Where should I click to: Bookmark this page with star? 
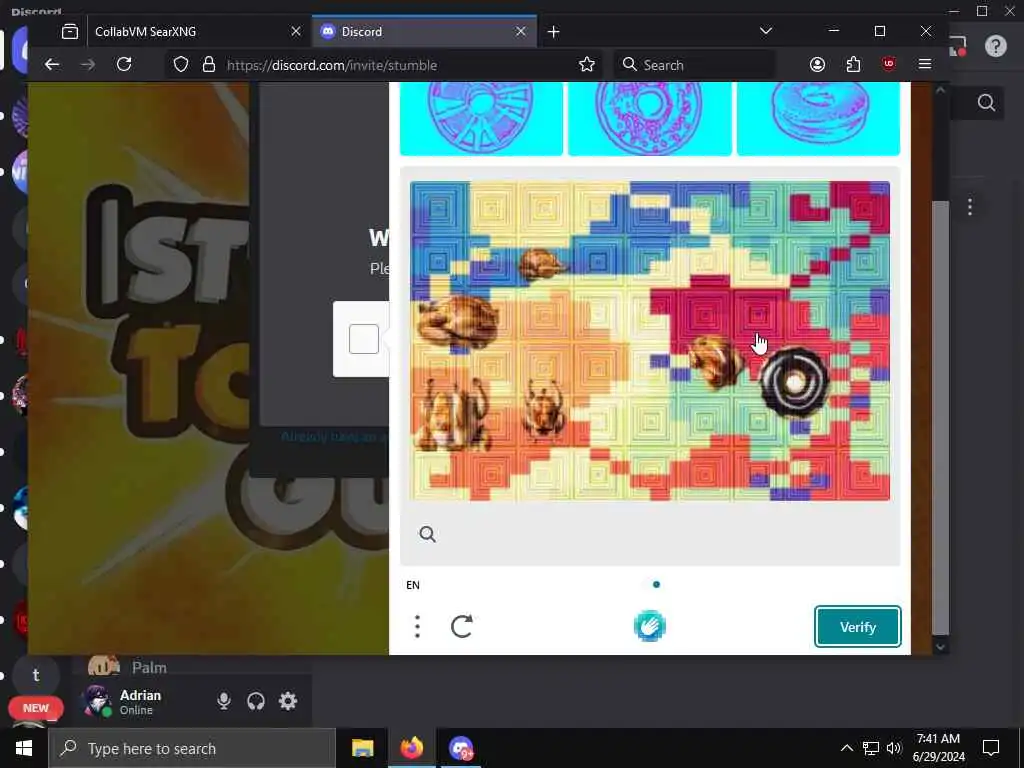(586, 64)
